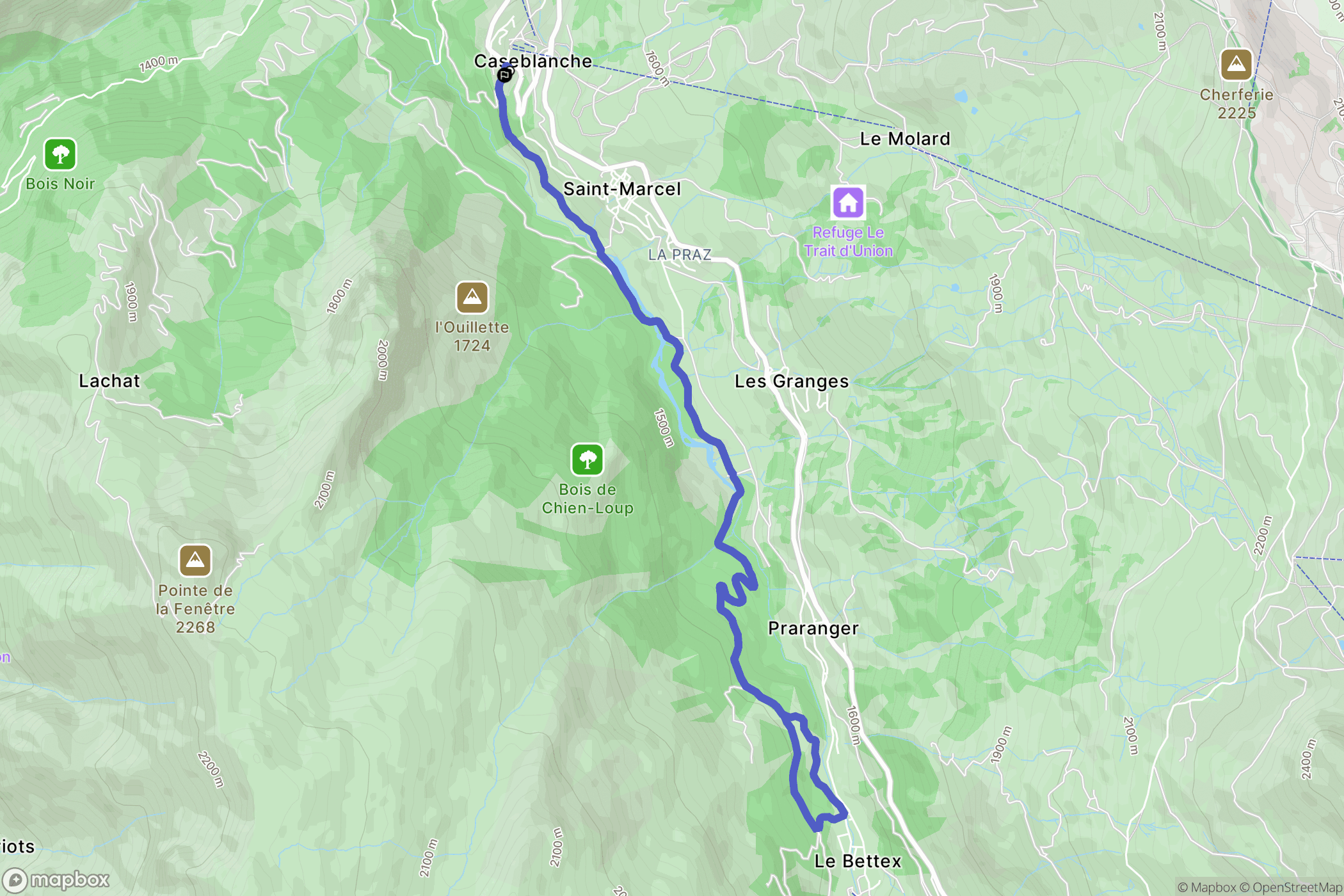This screenshot has height=896, width=1344.
Task: Click the Pointe de la Fenêtre peak icon
Action: (x=195, y=561)
